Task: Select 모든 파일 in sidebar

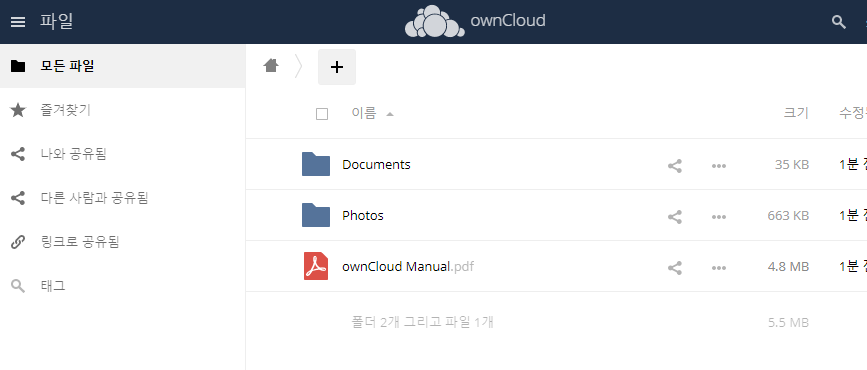Action: [123, 66]
